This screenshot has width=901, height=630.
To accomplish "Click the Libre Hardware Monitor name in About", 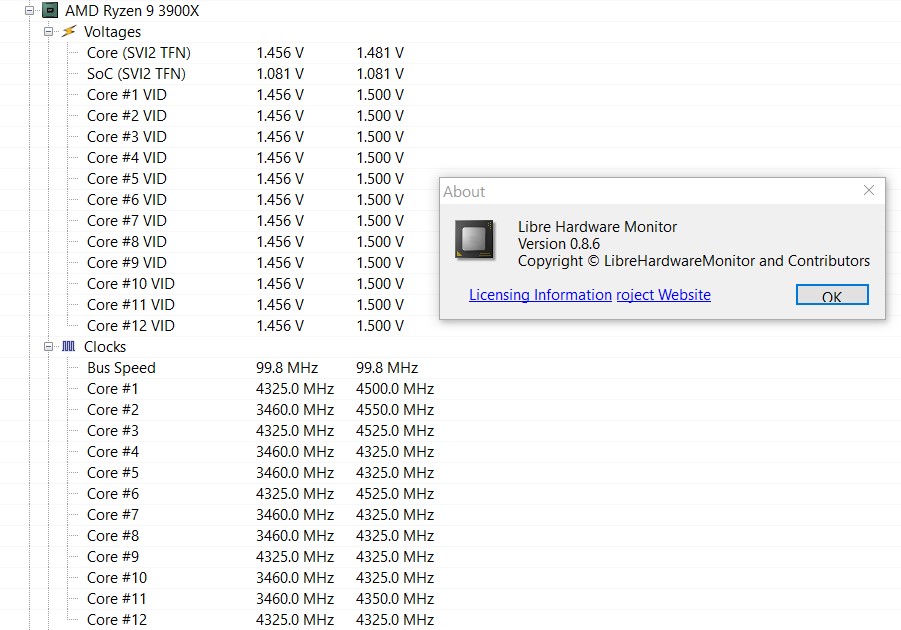I will [597, 226].
